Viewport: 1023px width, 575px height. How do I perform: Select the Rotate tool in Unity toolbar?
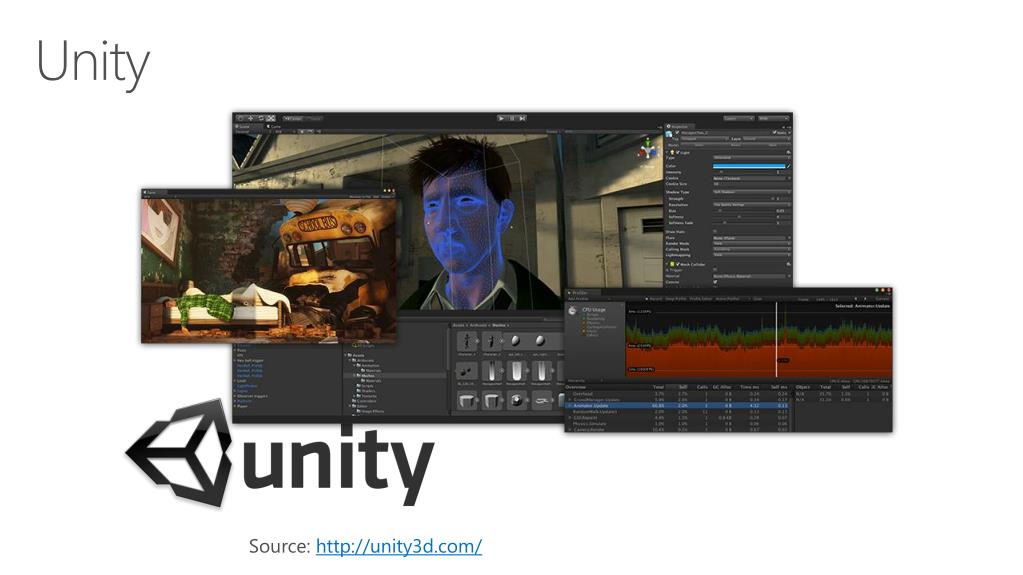(x=261, y=118)
